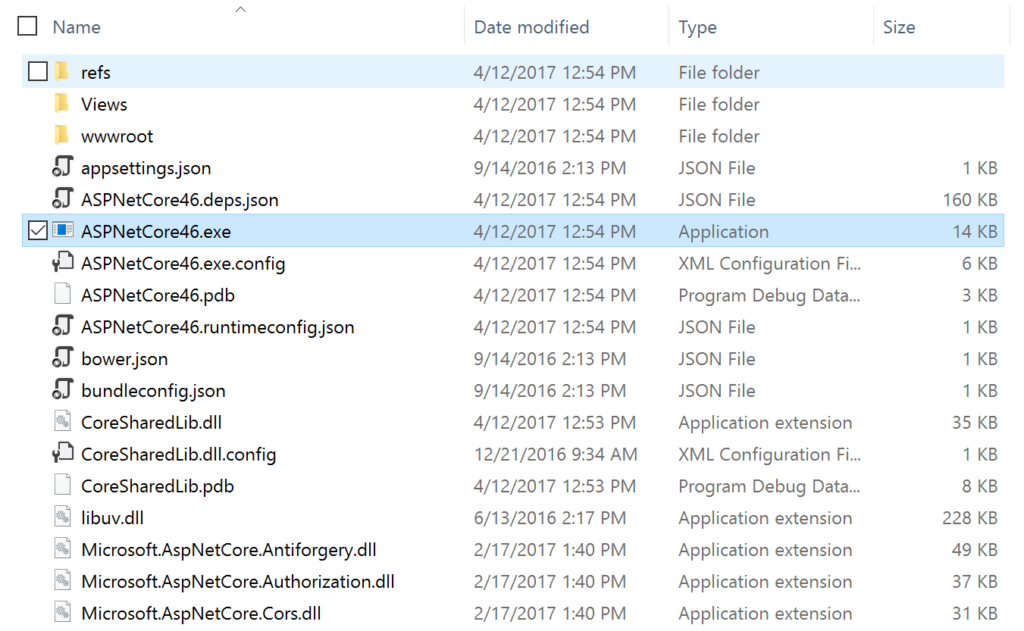
Task: Select Microsoft.AspNetCore.Authorization.dll file name
Action: tap(238, 582)
